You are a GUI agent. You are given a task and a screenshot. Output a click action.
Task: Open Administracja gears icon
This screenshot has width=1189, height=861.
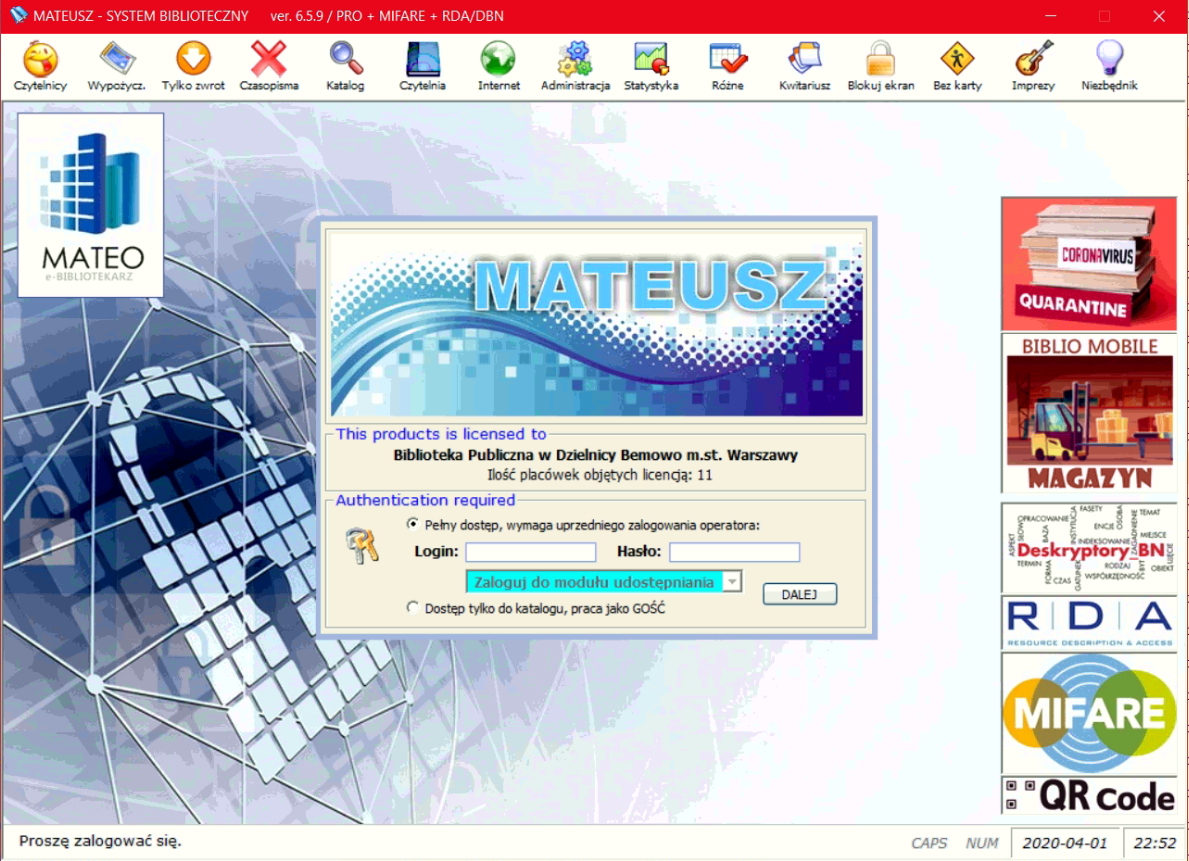[575, 61]
